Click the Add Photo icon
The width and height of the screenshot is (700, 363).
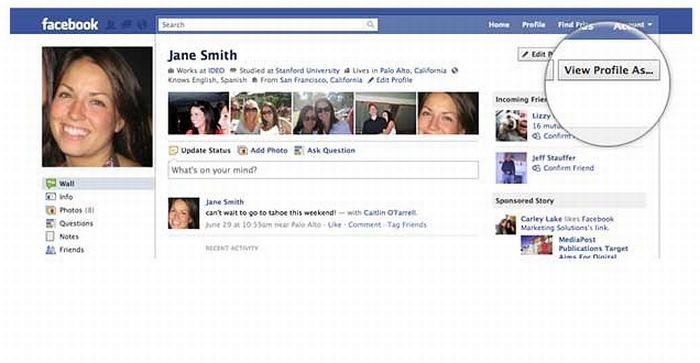pos(242,150)
